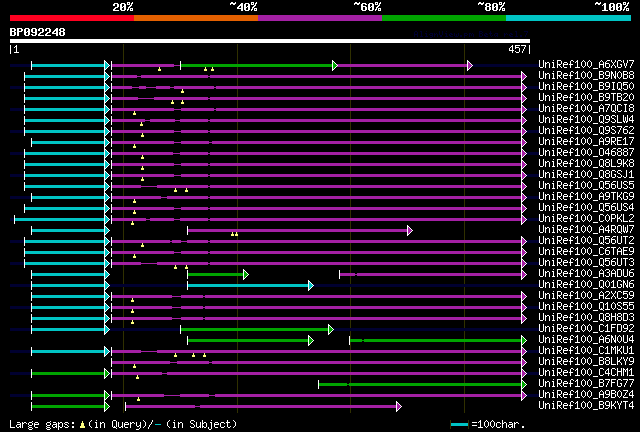Viewport: 640px width, 432px height.
Task: Select the UniRef100_C4CHM1 label
Action: (x=586, y=373)
